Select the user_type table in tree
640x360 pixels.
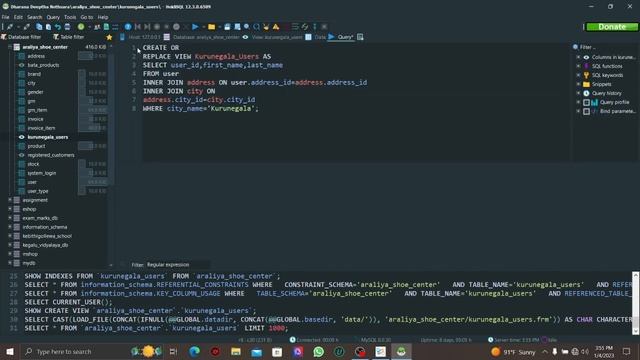pyautogui.click(x=38, y=191)
